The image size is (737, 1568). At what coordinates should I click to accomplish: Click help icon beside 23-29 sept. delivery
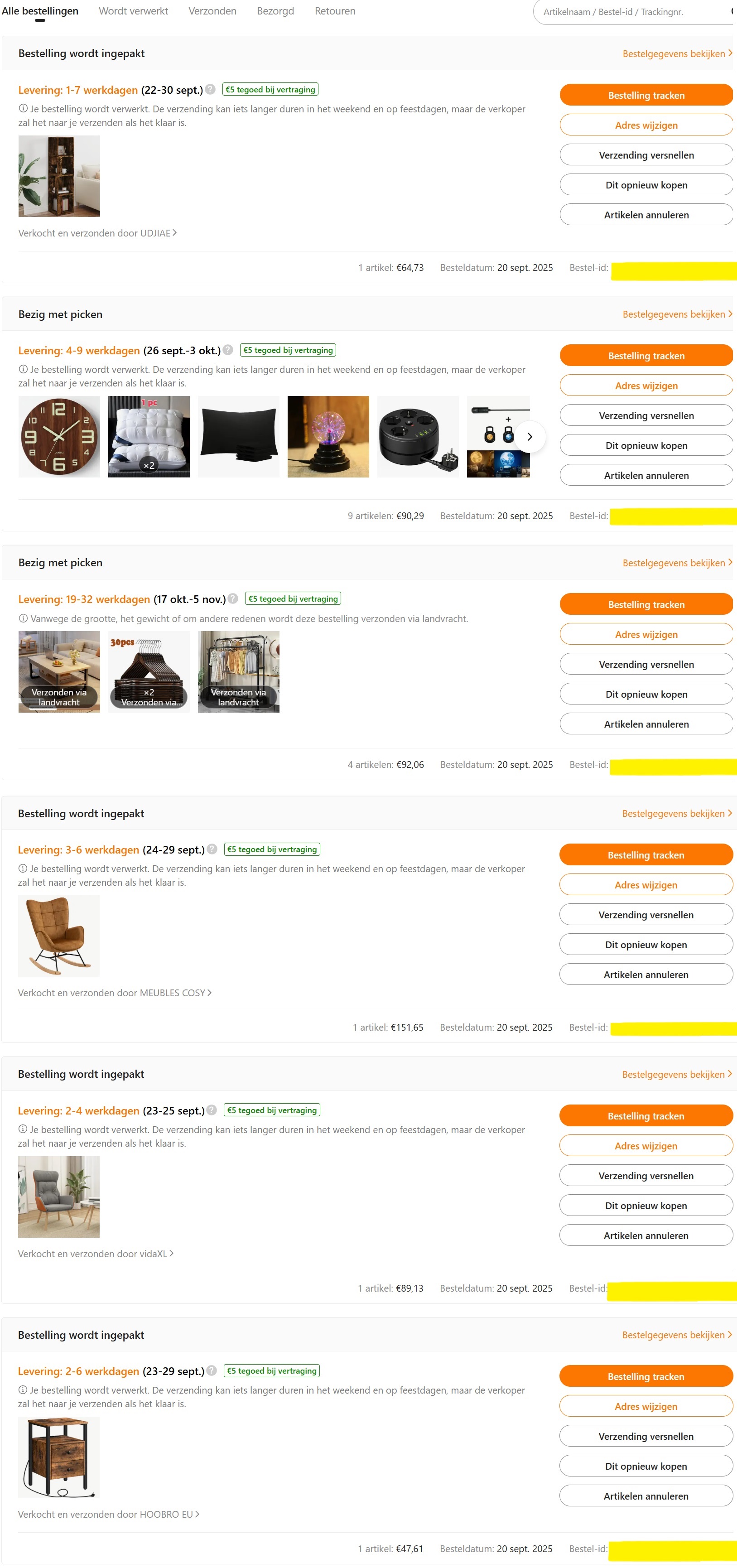click(x=211, y=1370)
